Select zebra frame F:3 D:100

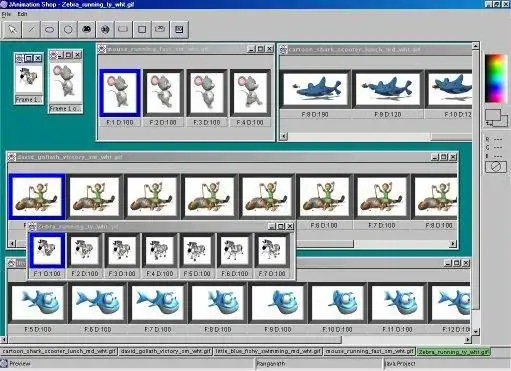click(x=122, y=250)
